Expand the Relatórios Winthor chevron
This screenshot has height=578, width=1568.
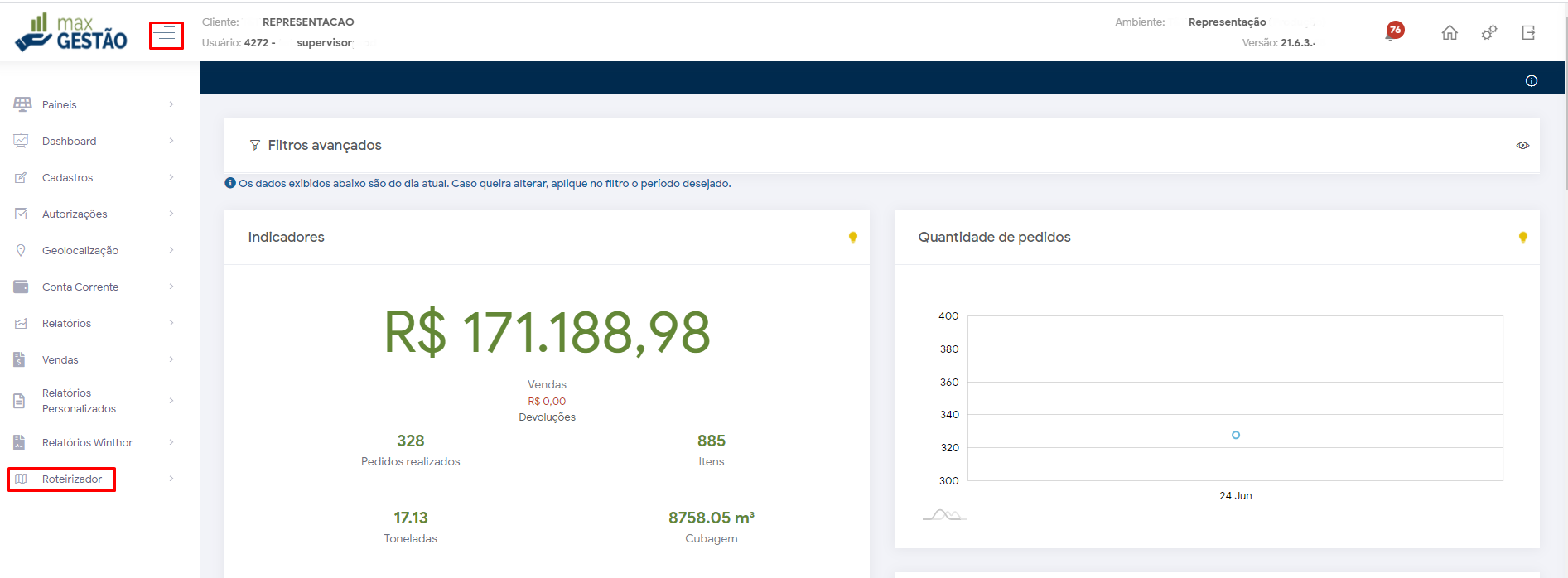171,442
